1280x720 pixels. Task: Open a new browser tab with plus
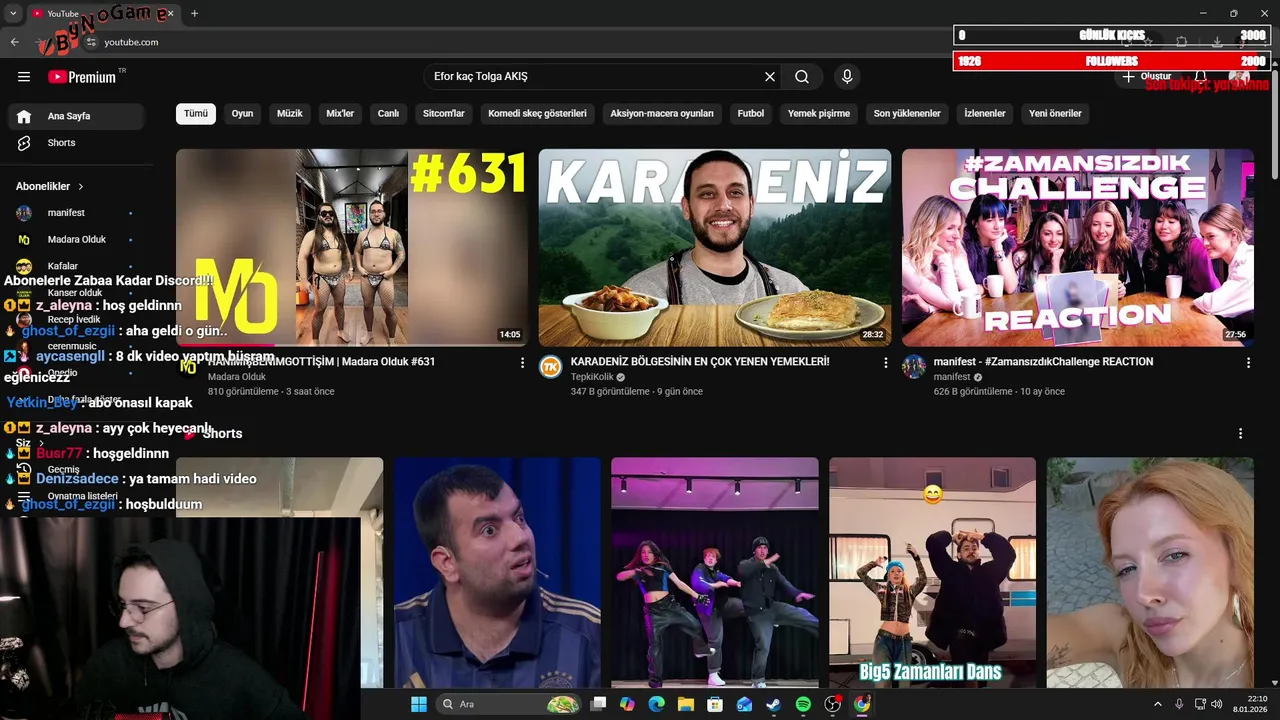tap(194, 13)
